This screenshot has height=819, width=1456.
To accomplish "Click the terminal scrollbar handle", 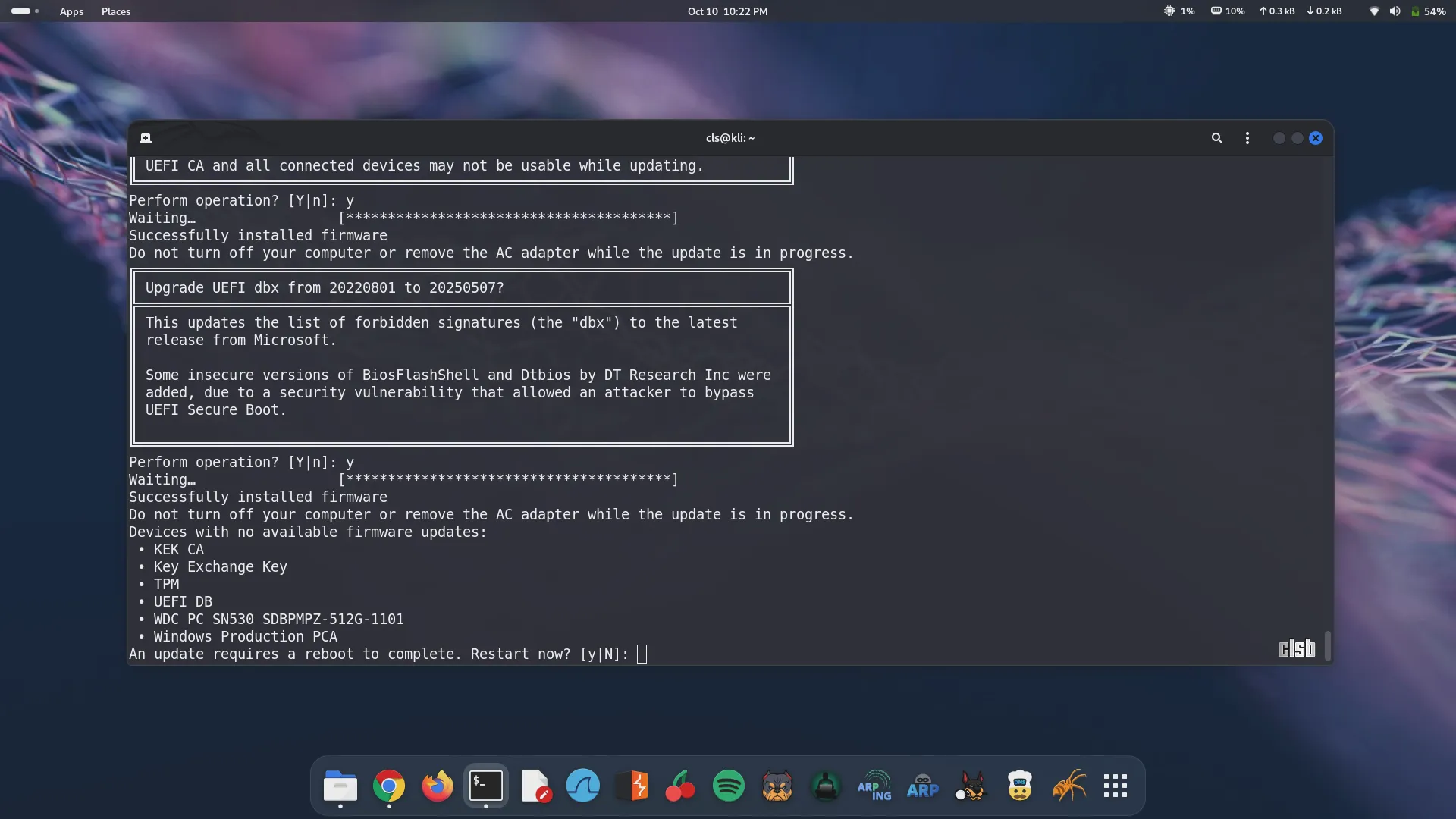I will coord(1327,645).
